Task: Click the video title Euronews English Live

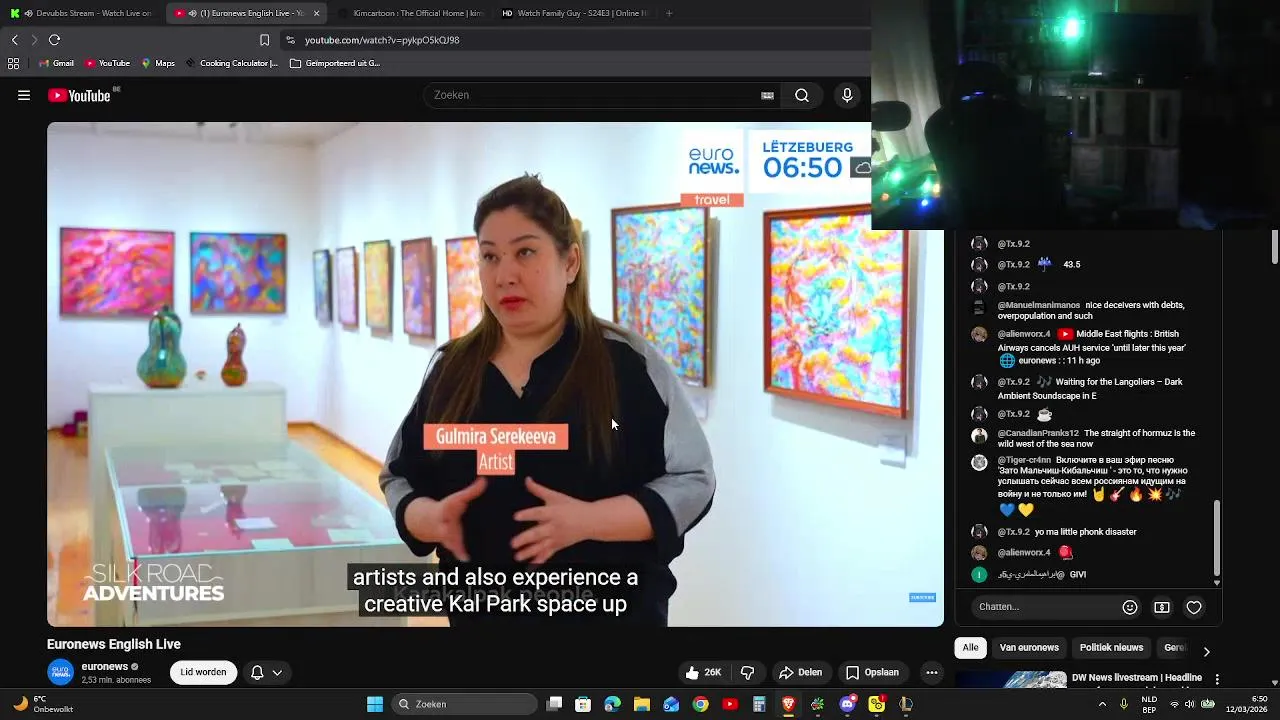Action: [x=114, y=644]
